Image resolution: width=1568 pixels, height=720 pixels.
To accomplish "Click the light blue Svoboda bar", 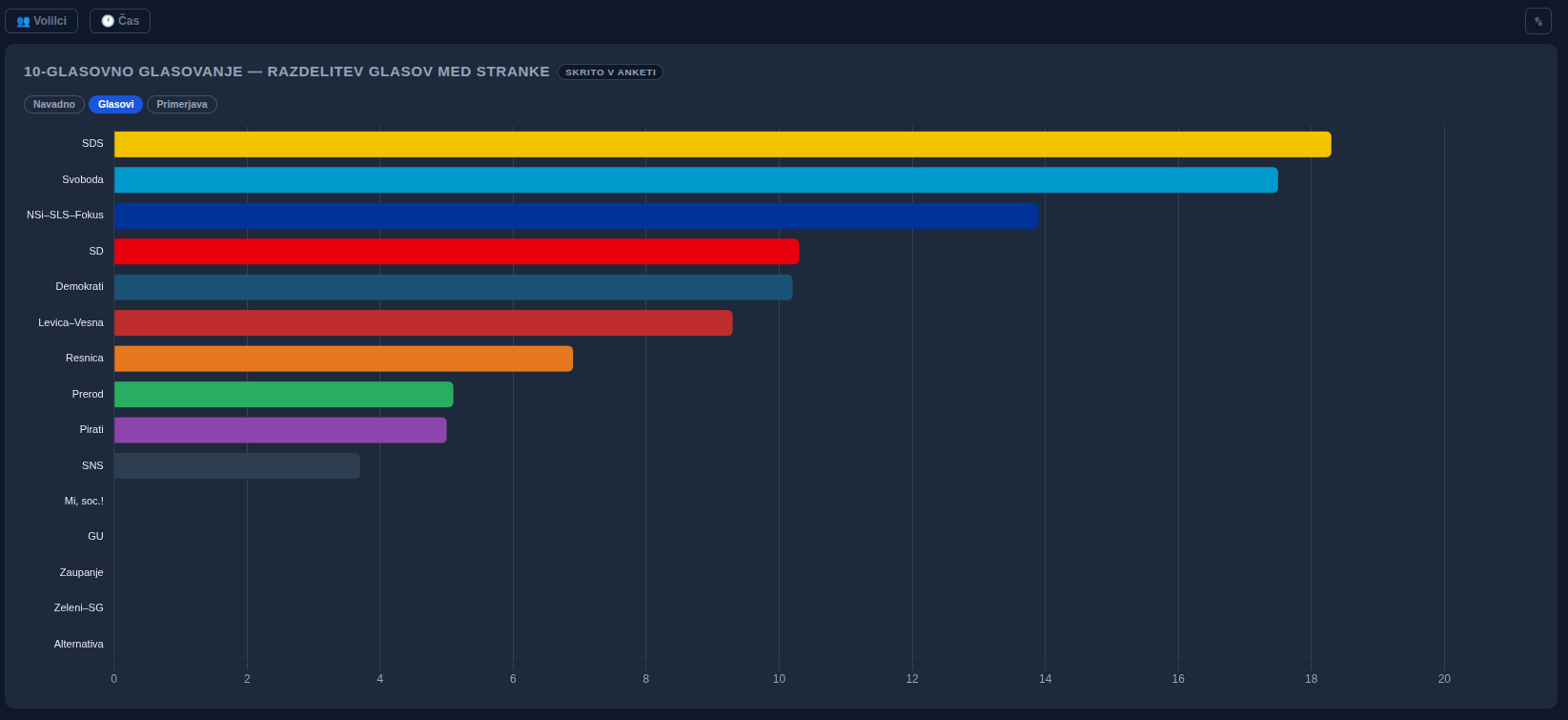I will 696,180.
